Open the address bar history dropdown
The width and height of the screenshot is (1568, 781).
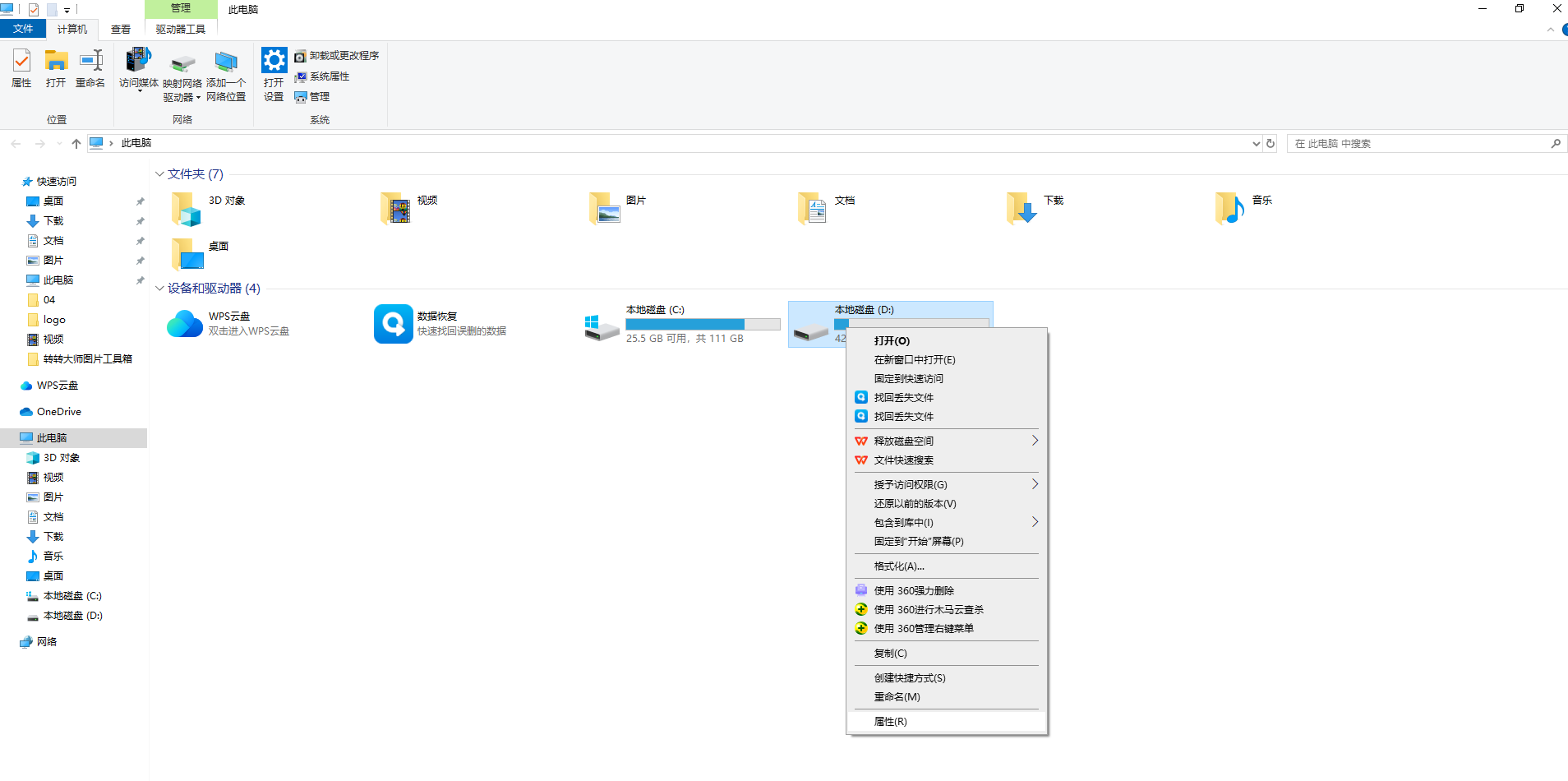coord(1256,144)
